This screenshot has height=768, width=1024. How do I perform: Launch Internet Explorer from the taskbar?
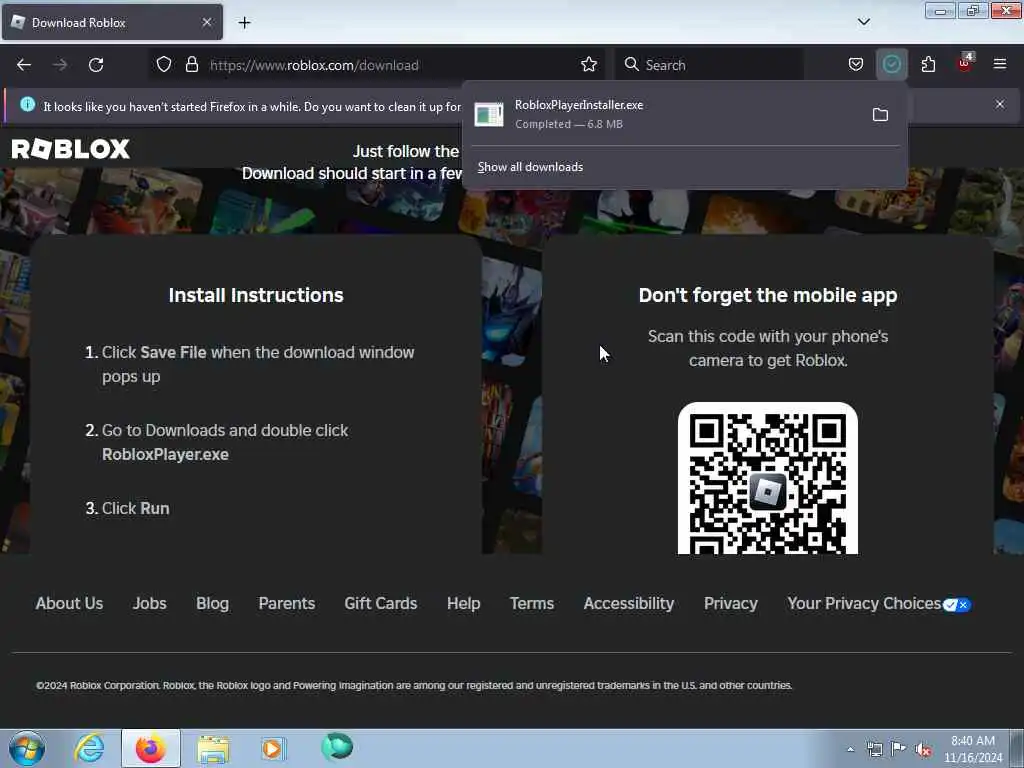89,748
